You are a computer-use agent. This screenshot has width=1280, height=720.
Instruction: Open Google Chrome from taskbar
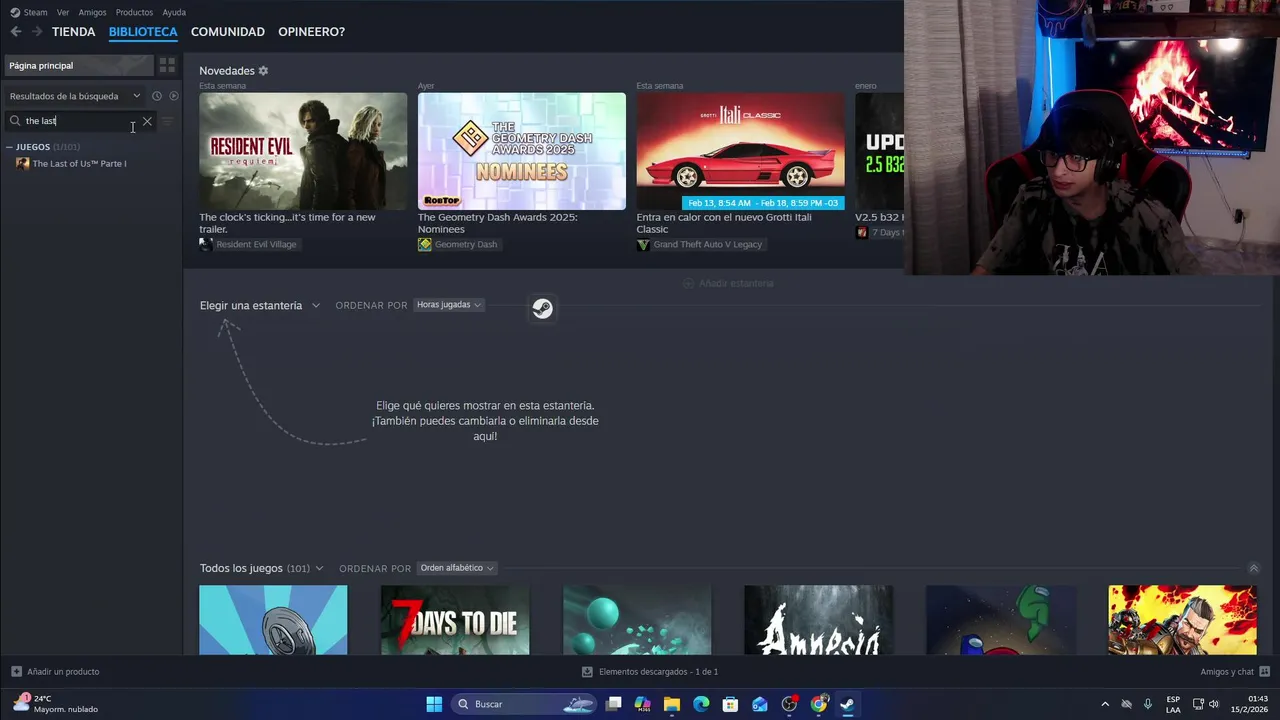pyautogui.click(x=818, y=704)
